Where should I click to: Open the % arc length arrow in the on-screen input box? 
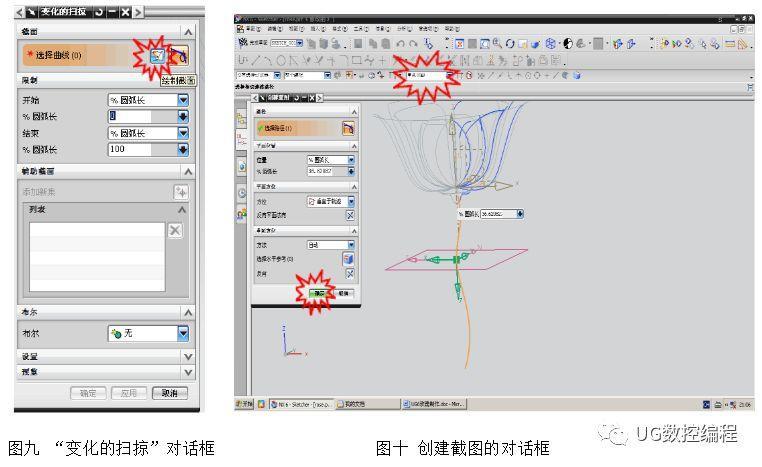click(x=520, y=214)
